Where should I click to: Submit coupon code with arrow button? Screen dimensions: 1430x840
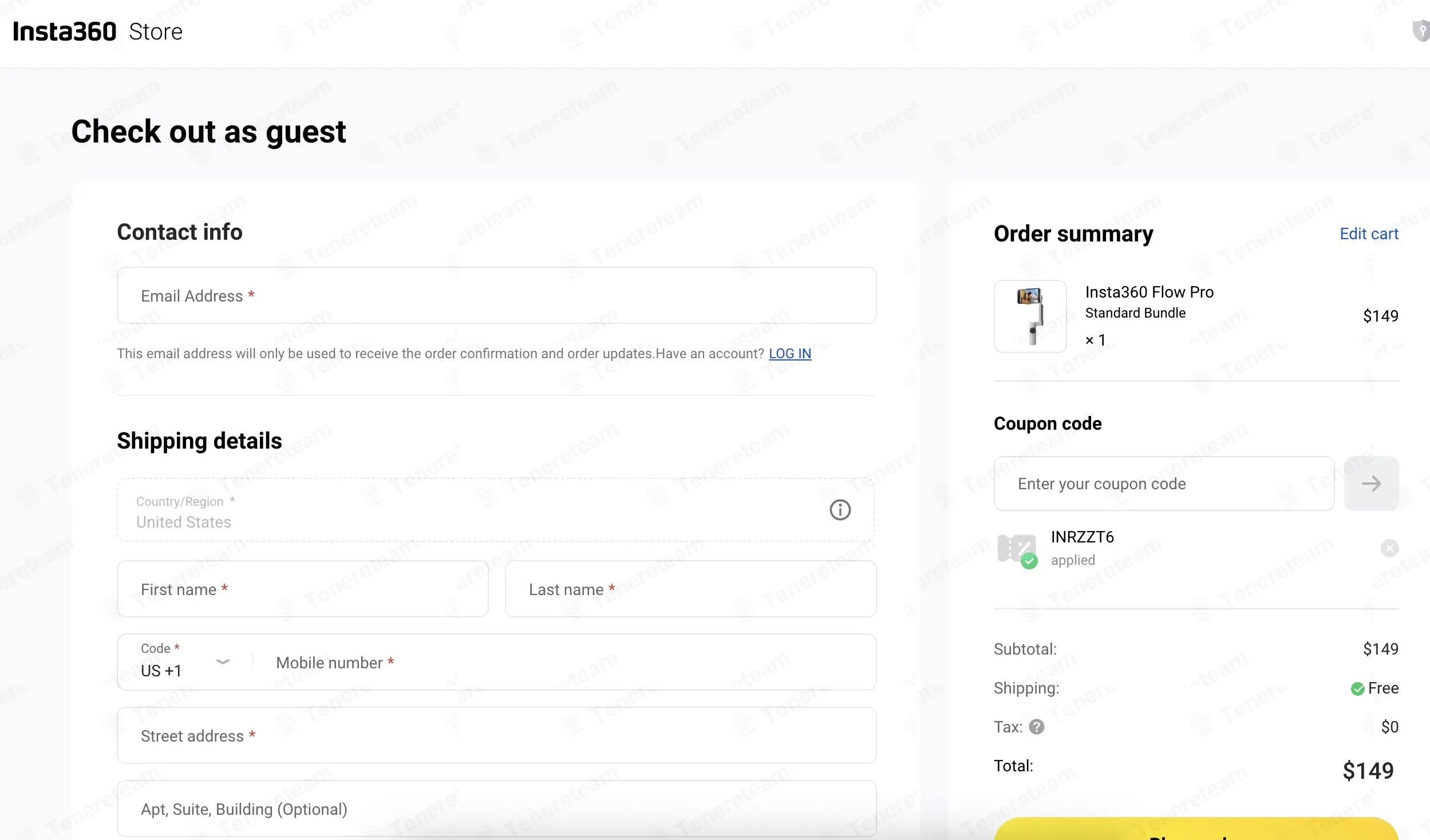(1371, 484)
